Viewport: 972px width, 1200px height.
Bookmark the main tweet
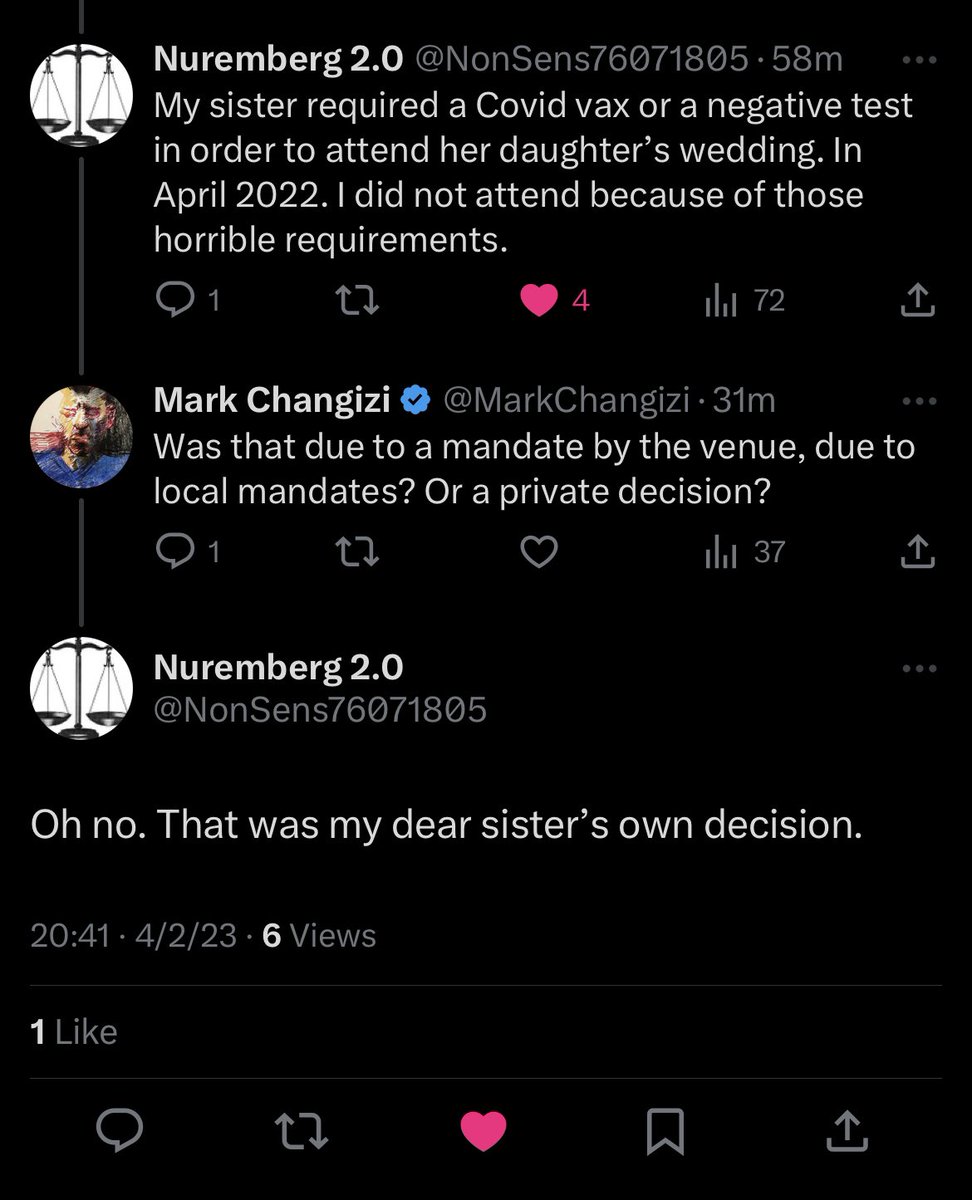click(x=666, y=1131)
